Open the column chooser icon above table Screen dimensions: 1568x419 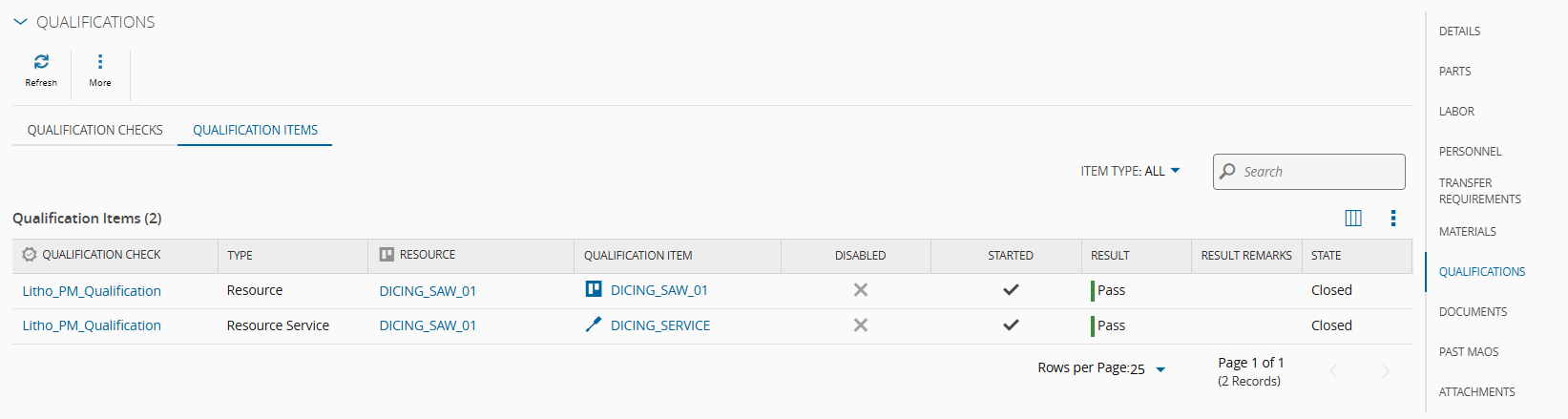click(x=1352, y=219)
